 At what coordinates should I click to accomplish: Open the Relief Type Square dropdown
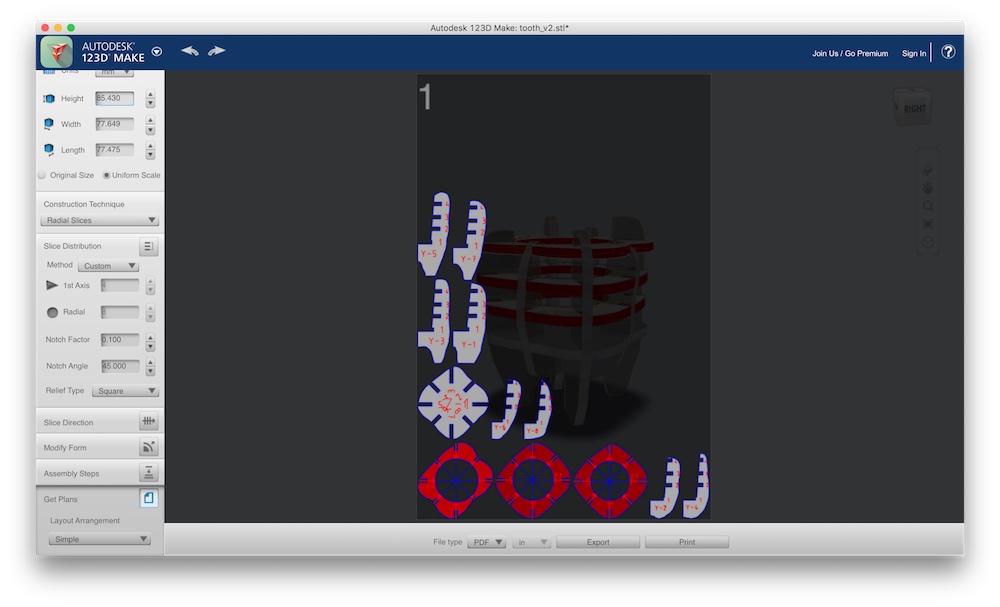click(x=125, y=391)
